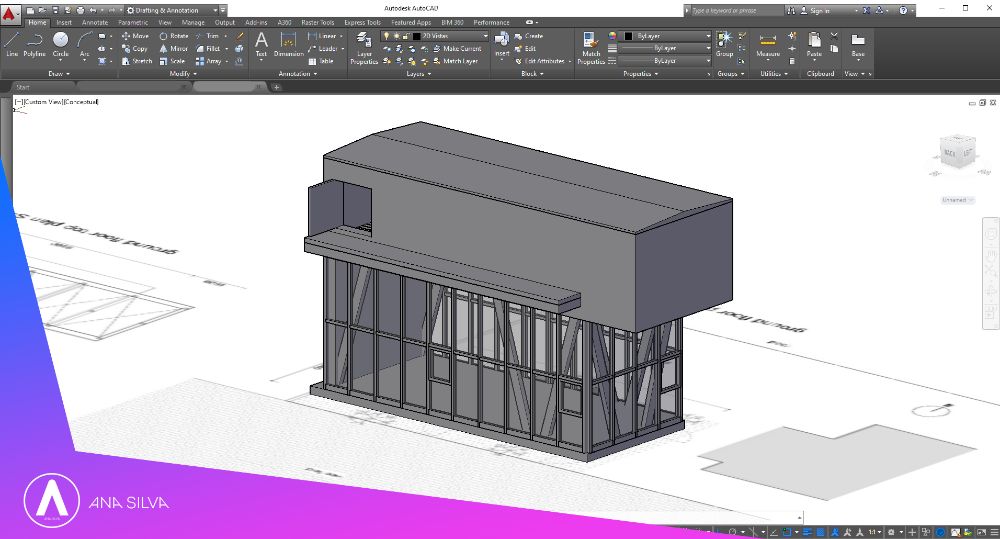1000x539 pixels.
Task: Select the Polyline tool
Action: (x=34, y=45)
